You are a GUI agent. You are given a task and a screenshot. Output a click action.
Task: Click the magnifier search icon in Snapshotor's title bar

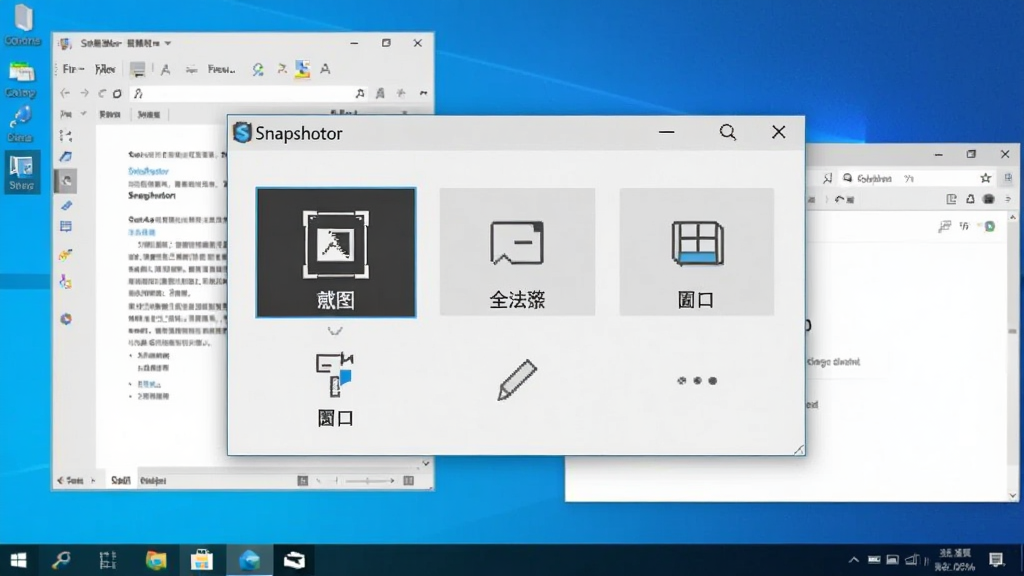[x=728, y=133]
